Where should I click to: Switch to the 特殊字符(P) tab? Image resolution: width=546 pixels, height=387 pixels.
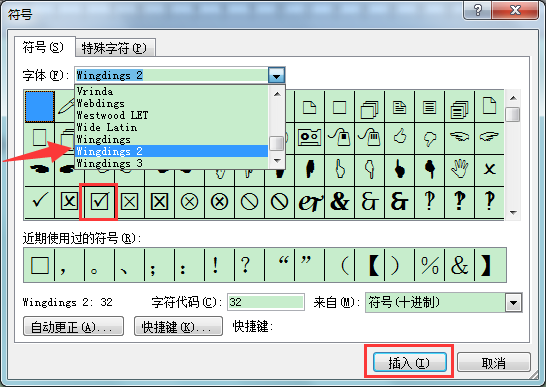tap(115, 48)
